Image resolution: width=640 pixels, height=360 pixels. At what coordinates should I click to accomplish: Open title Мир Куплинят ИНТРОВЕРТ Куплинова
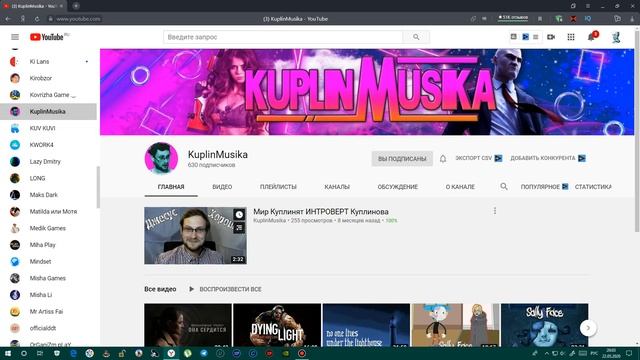click(321, 211)
